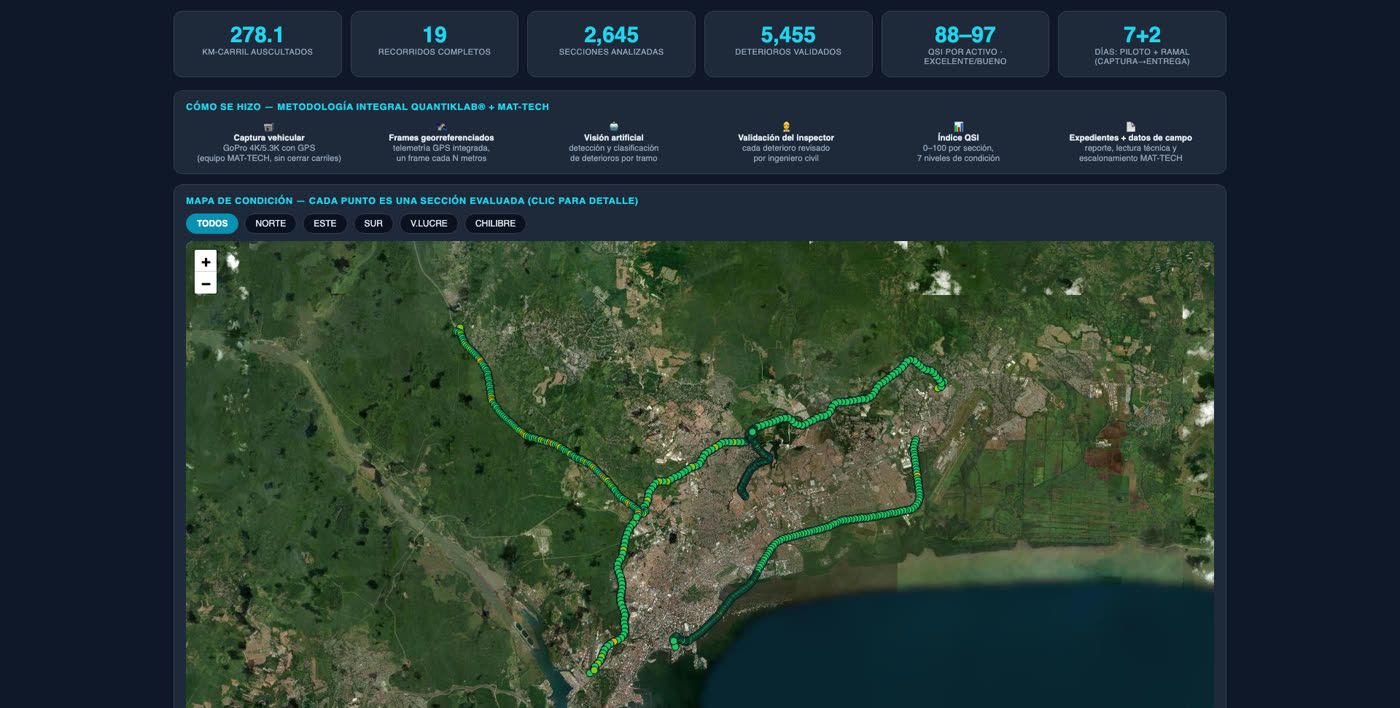
Task: Zoom in on the map
Action: pyautogui.click(x=205, y=262)
